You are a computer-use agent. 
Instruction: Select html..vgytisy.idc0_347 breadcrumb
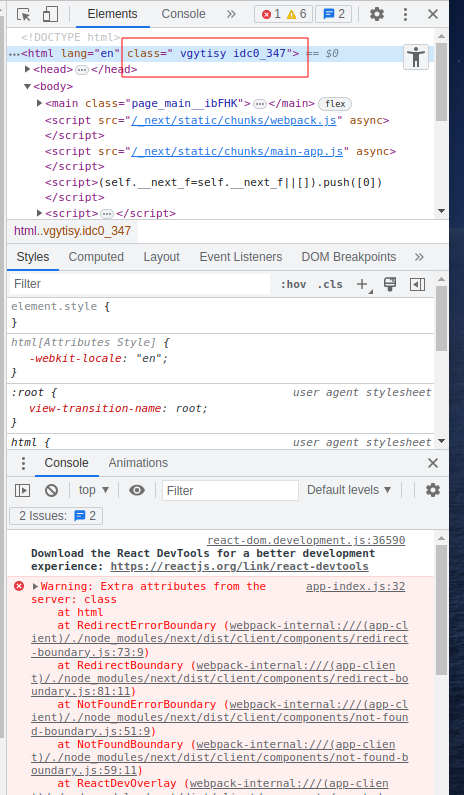click(72, 231)
